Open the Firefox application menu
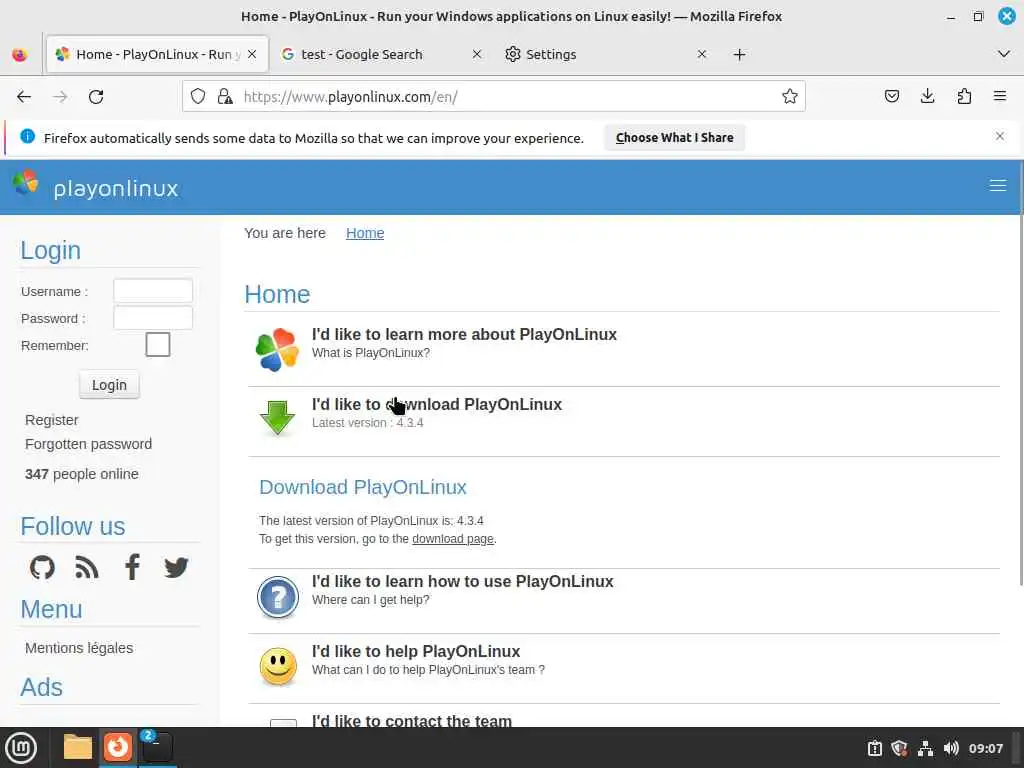 coord(1000,97)
